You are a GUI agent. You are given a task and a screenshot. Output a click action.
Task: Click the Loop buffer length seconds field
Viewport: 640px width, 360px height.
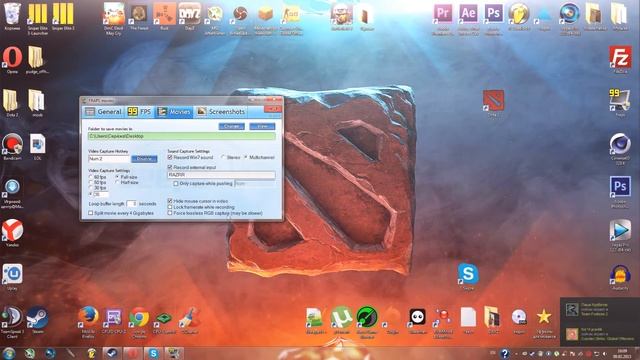point(131,203)
